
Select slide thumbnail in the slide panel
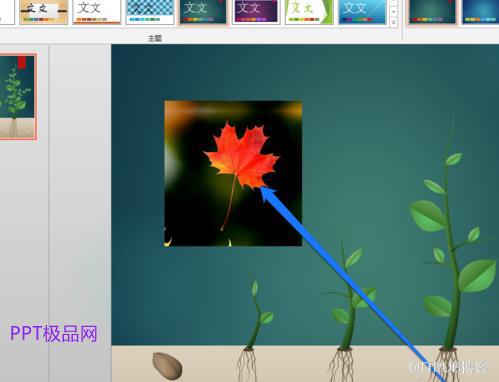tap(17, 96)
